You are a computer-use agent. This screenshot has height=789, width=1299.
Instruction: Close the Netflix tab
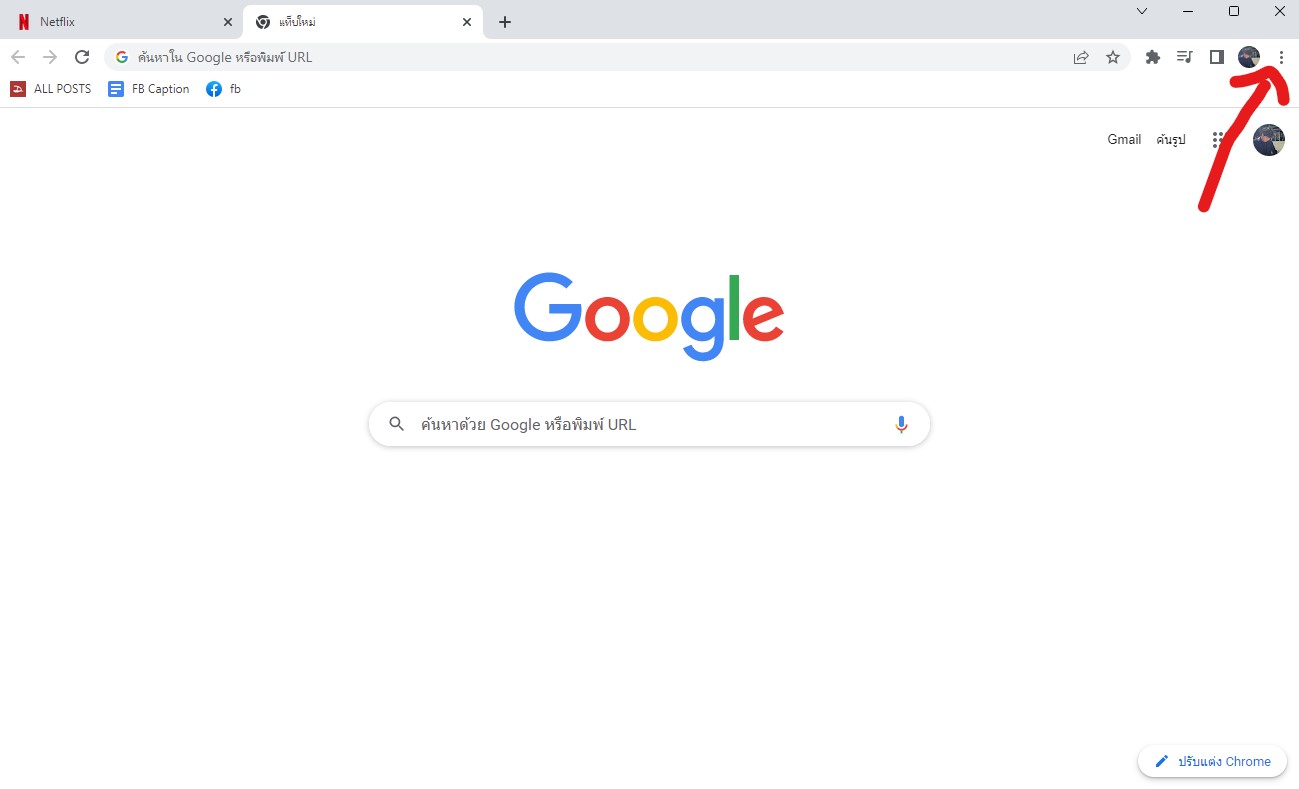(x=227, y=22)
